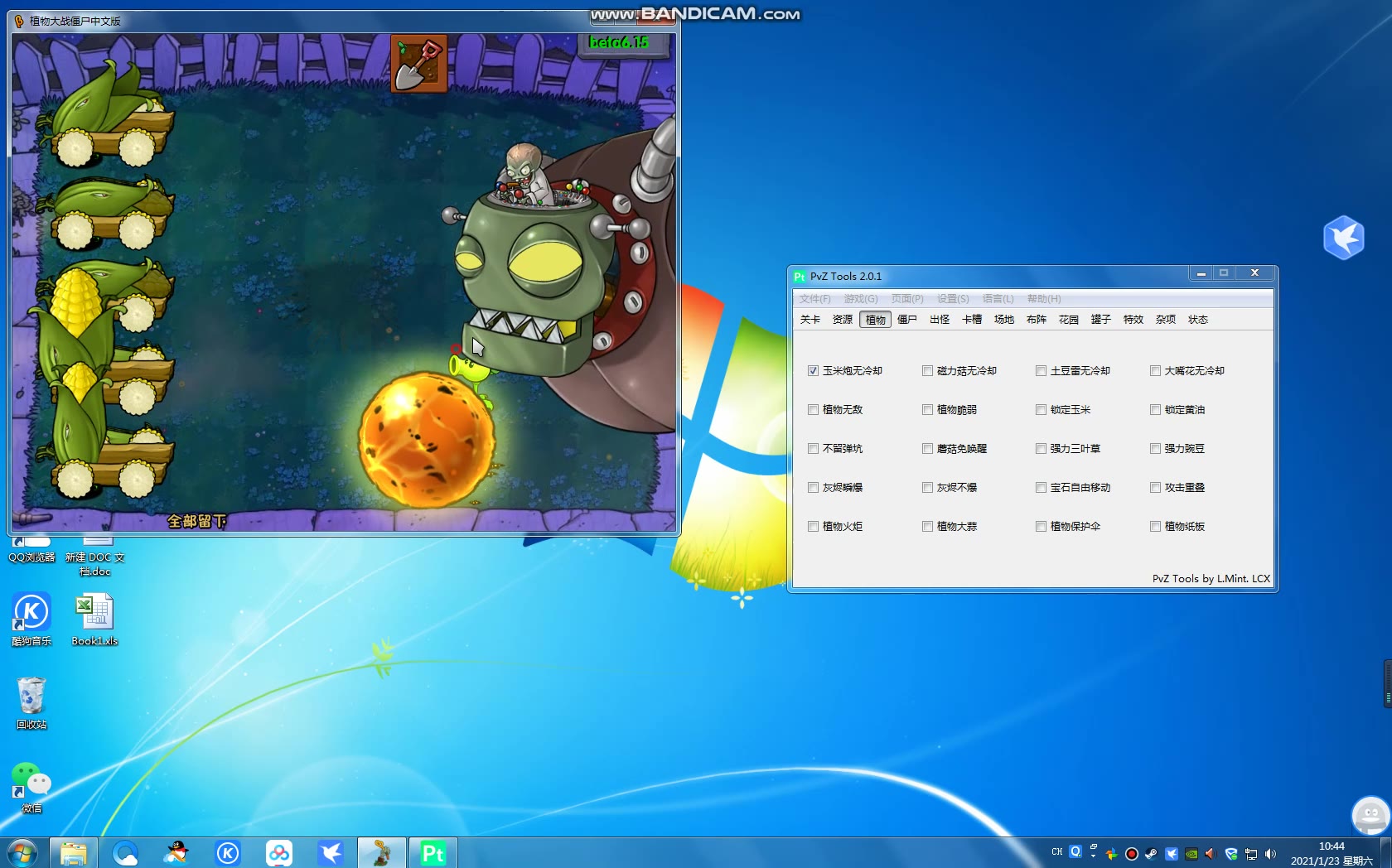Toggle 植物保护伞 checkbox

coord(1041,526)
